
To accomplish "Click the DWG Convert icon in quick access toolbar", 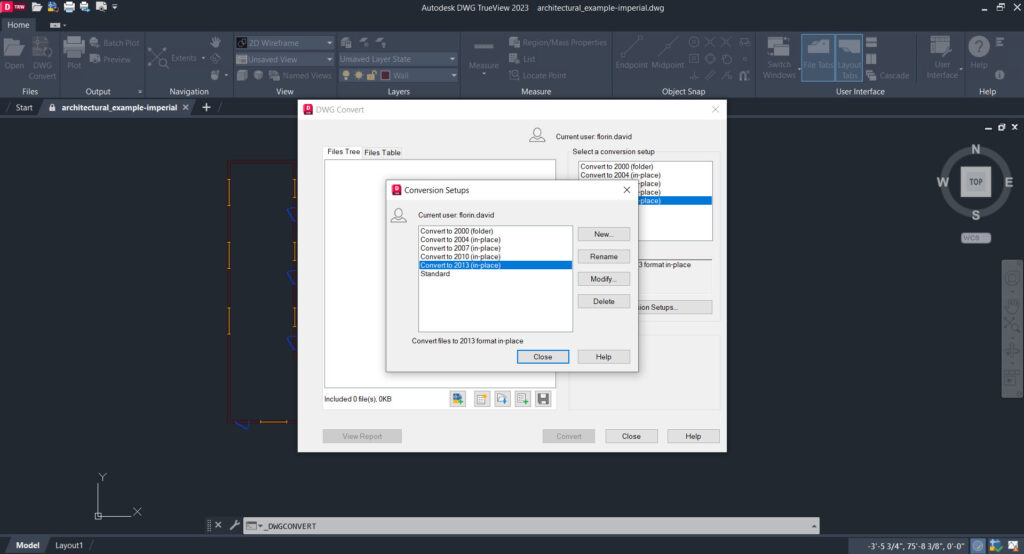I will pos(53,7).
